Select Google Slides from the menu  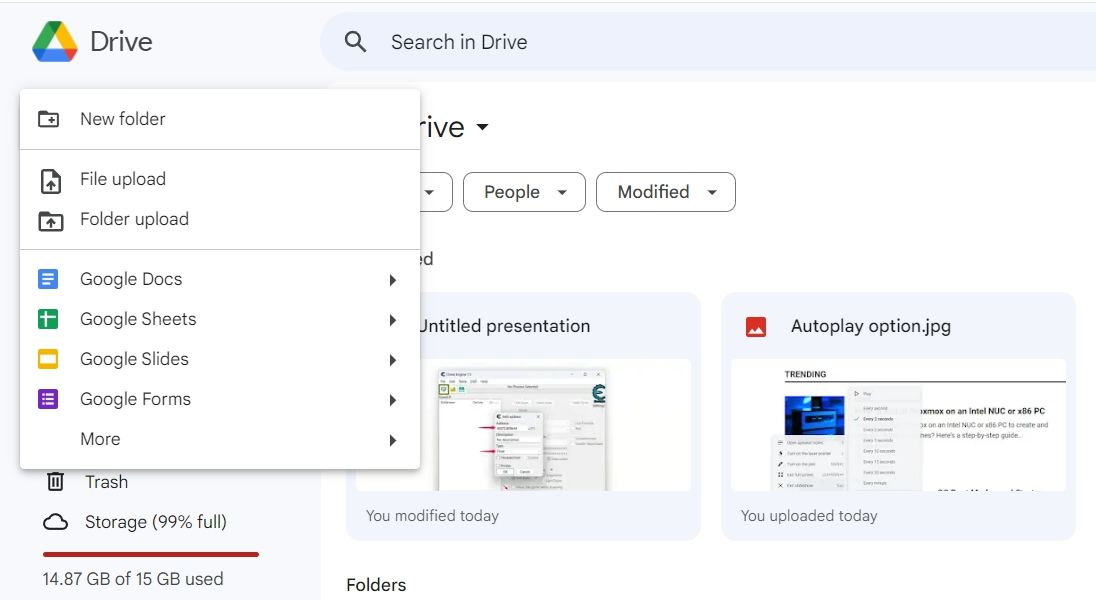point(134,359)
